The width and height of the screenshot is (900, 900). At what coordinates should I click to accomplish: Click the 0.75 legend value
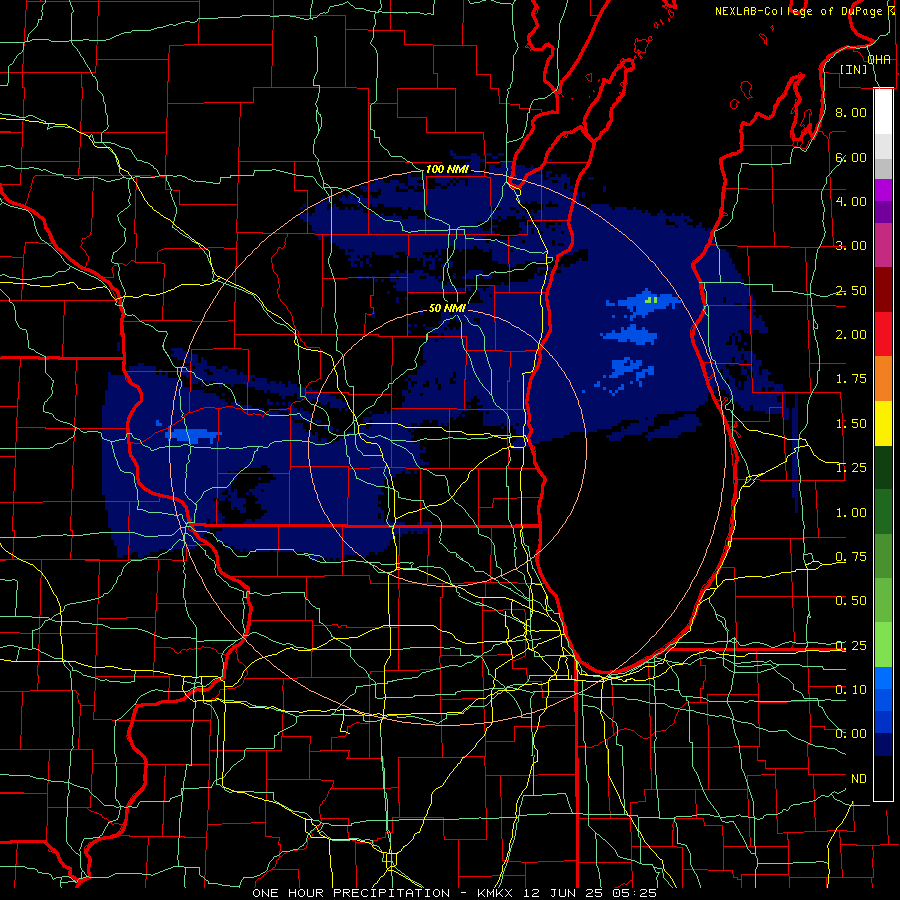[851, 557]
